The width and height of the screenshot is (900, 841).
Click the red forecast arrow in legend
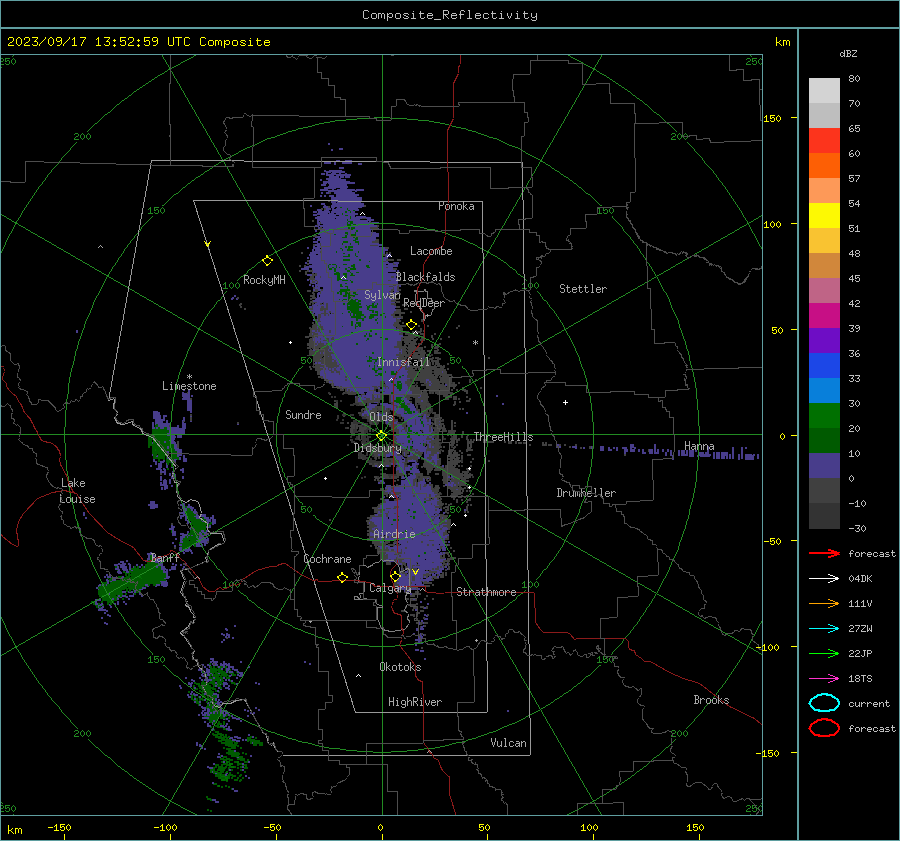tap(824, 553)
